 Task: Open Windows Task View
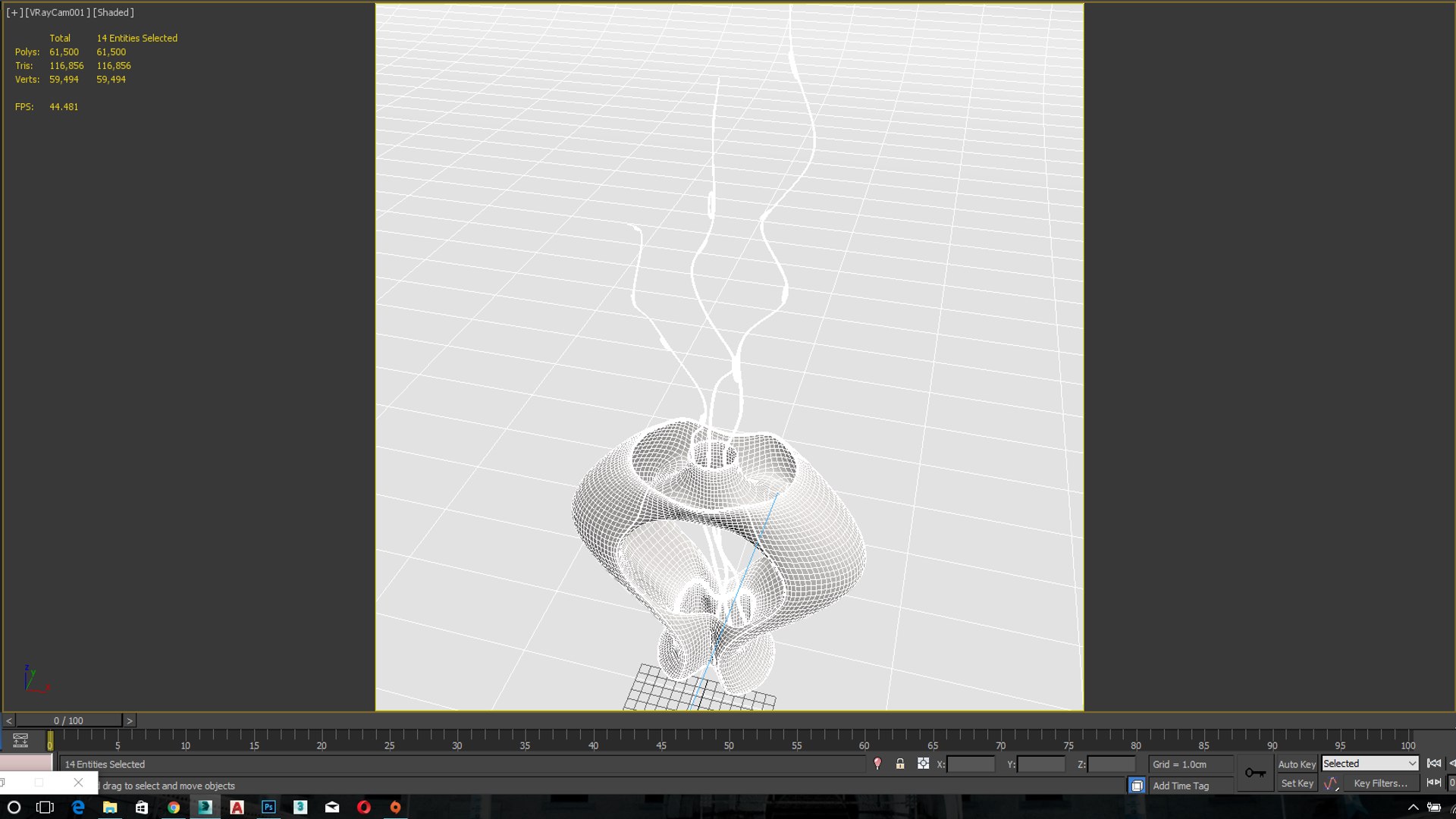pos(45,807)
